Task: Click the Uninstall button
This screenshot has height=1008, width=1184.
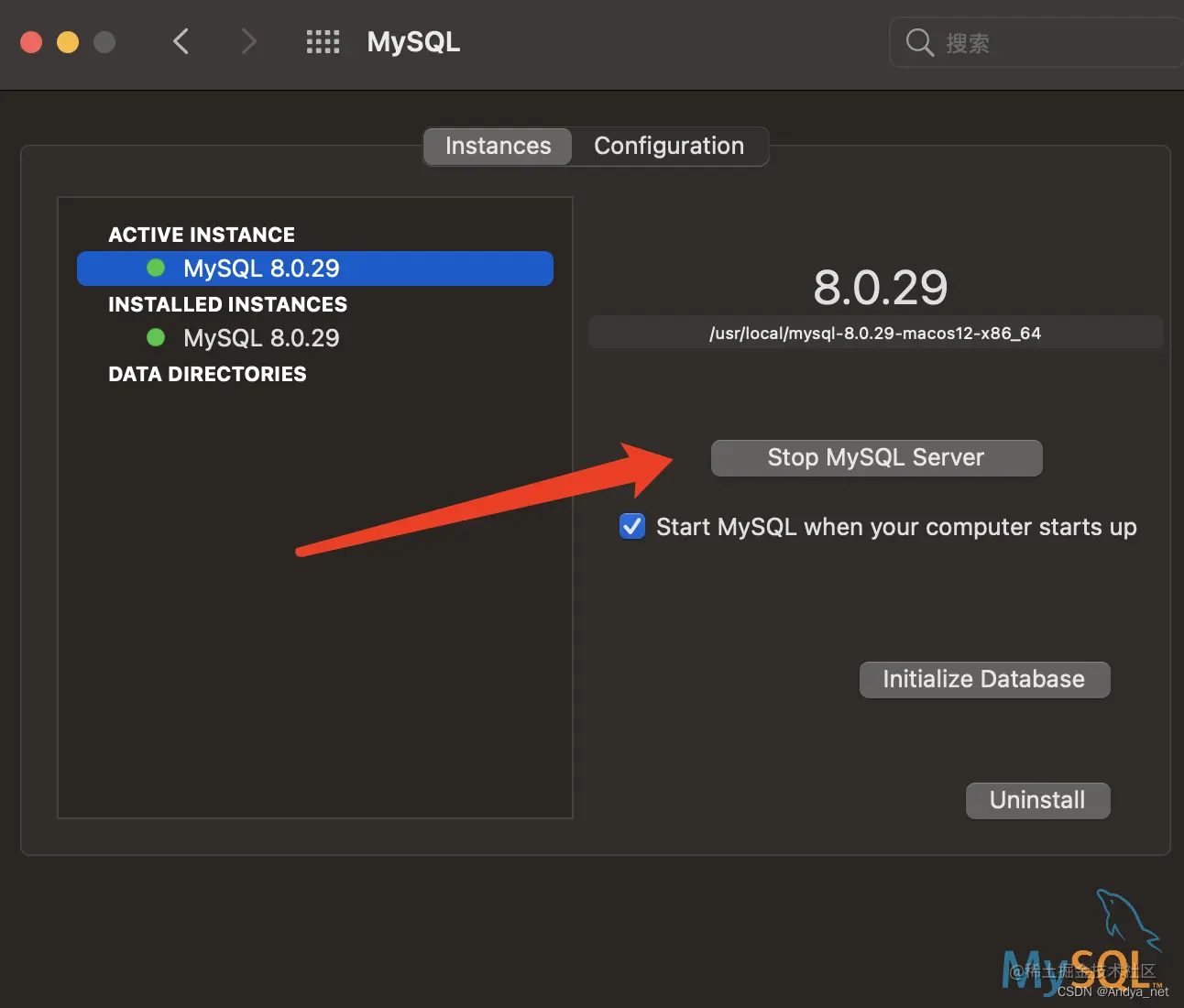Action: (1037, 801)
